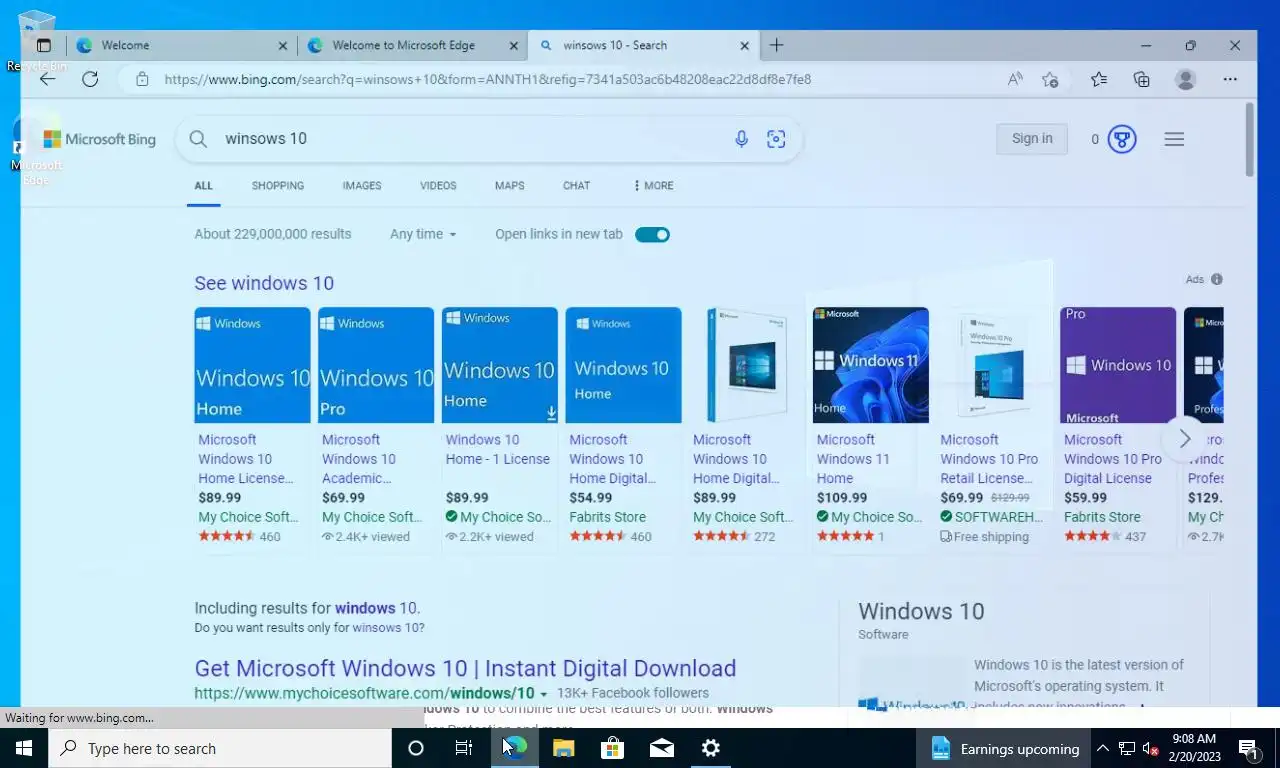Open Mail app from taskbar
This screenshot has height=768, width=1280.
point(661,748)
